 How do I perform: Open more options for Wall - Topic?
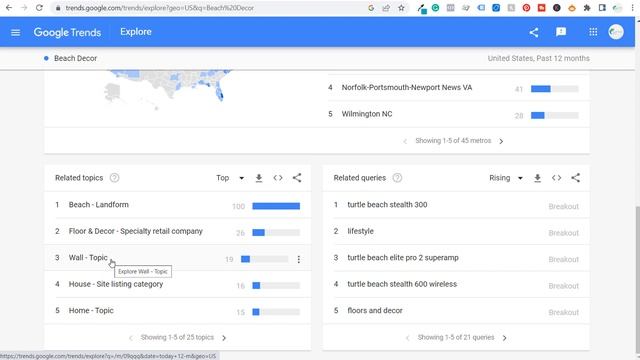point(299,259)
